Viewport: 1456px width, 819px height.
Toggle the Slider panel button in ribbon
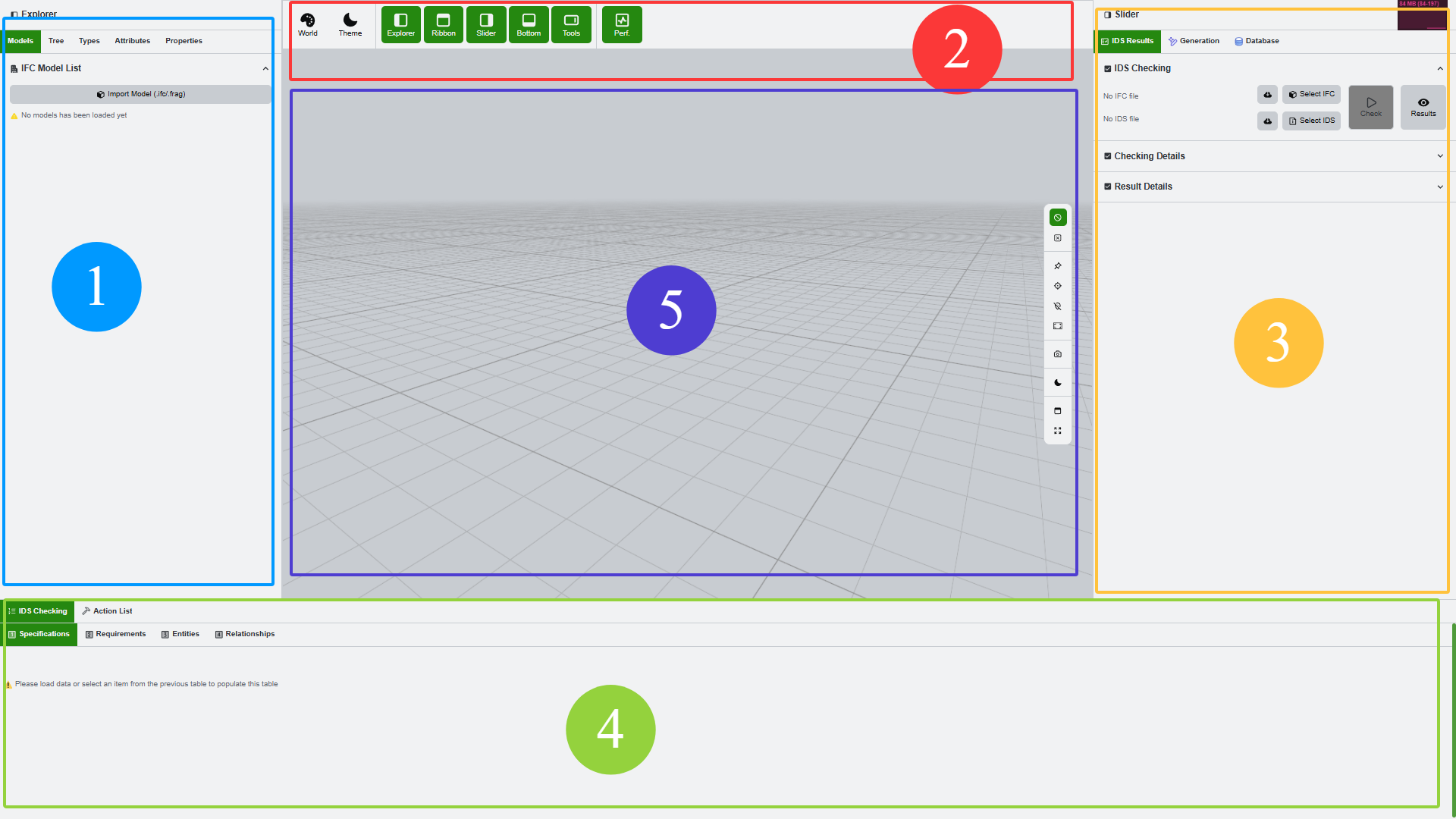[486, 24]
